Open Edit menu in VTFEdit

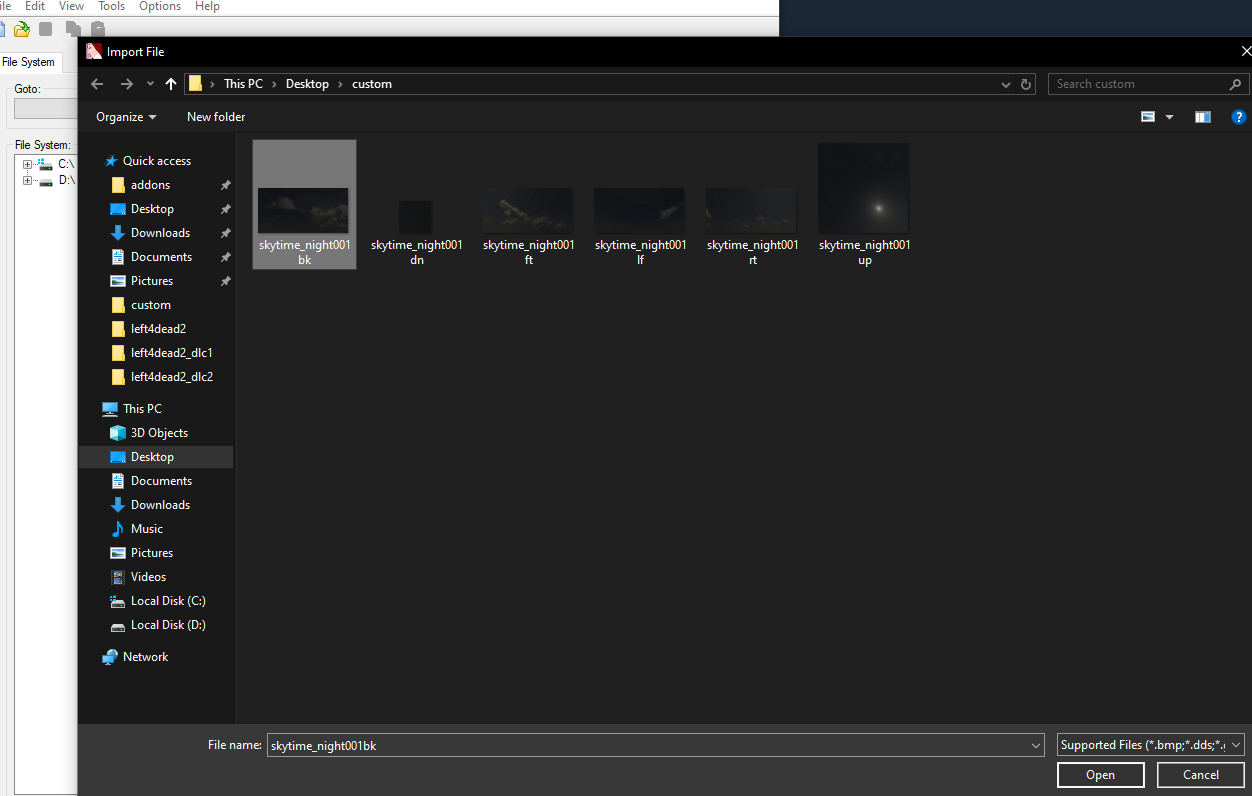pos(35,6)
